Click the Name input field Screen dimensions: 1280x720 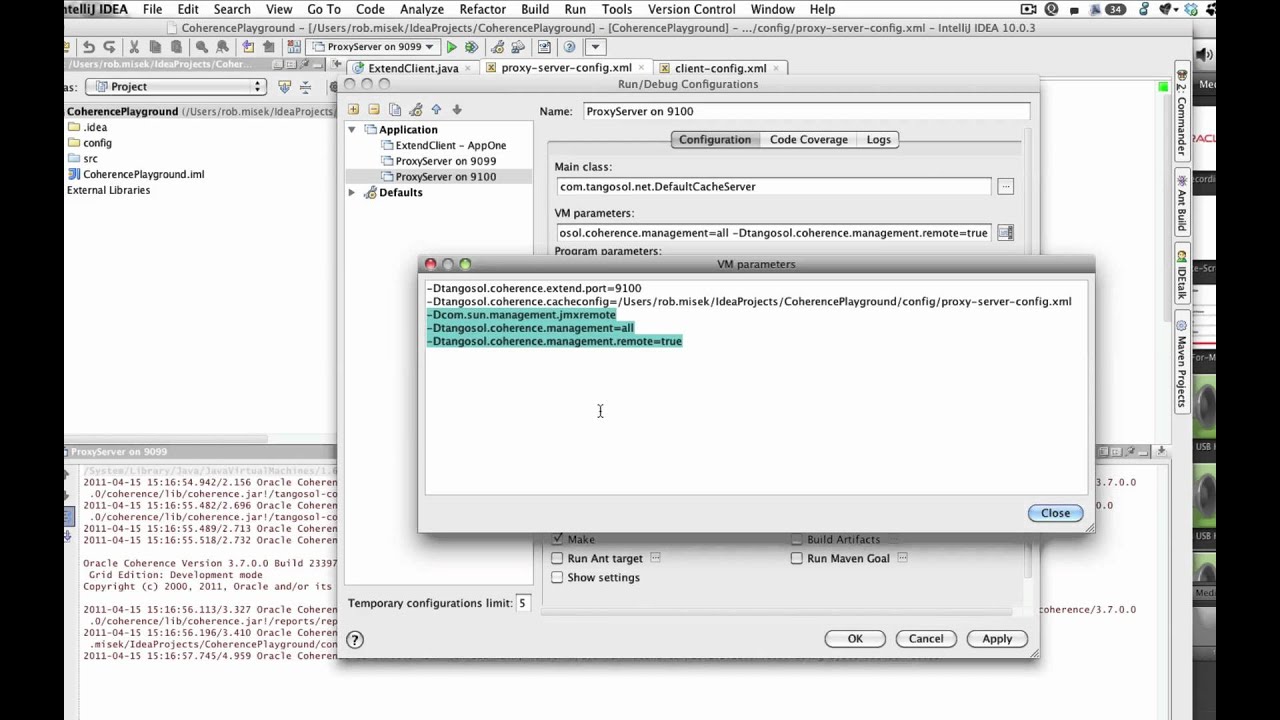coord(806,111)
